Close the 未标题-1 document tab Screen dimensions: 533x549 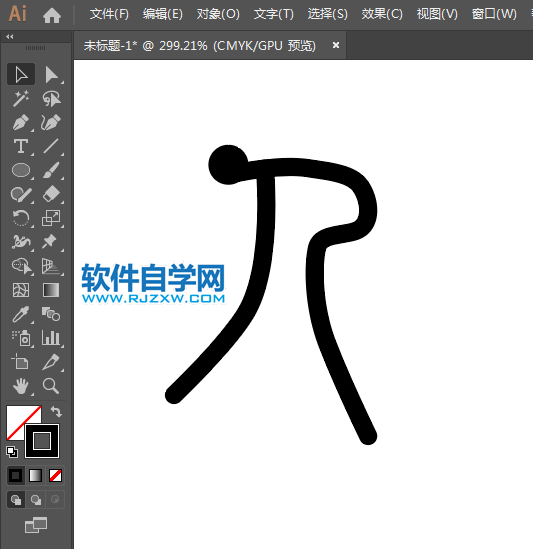point(336,45)
